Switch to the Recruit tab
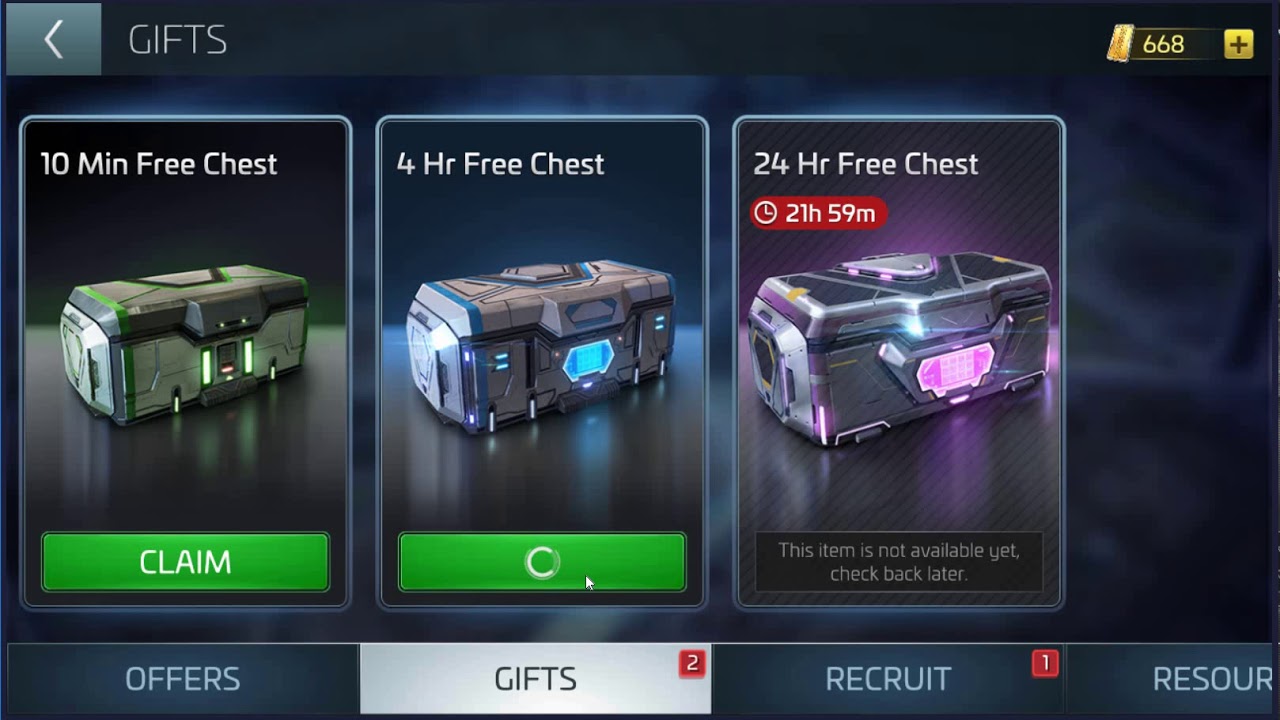Viewport: 1280px width, 720px height. pos(888,679)
